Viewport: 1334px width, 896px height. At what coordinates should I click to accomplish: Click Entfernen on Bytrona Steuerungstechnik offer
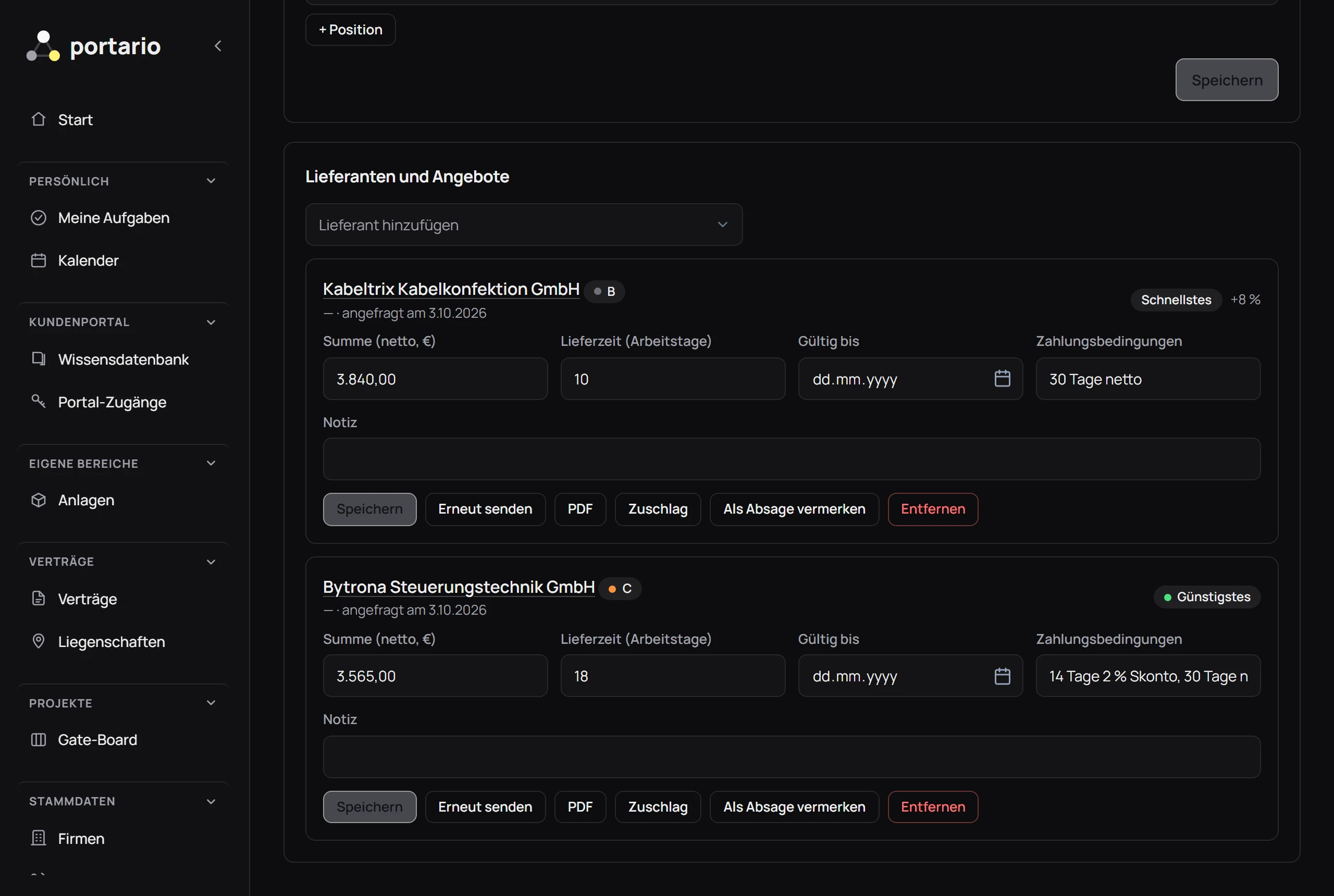(933, 807)
